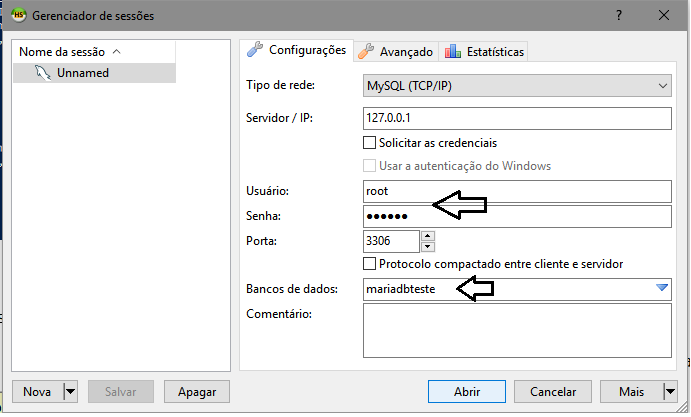
Task: Click the wrench icon on Configurações tab
Action: coord(255,50)
